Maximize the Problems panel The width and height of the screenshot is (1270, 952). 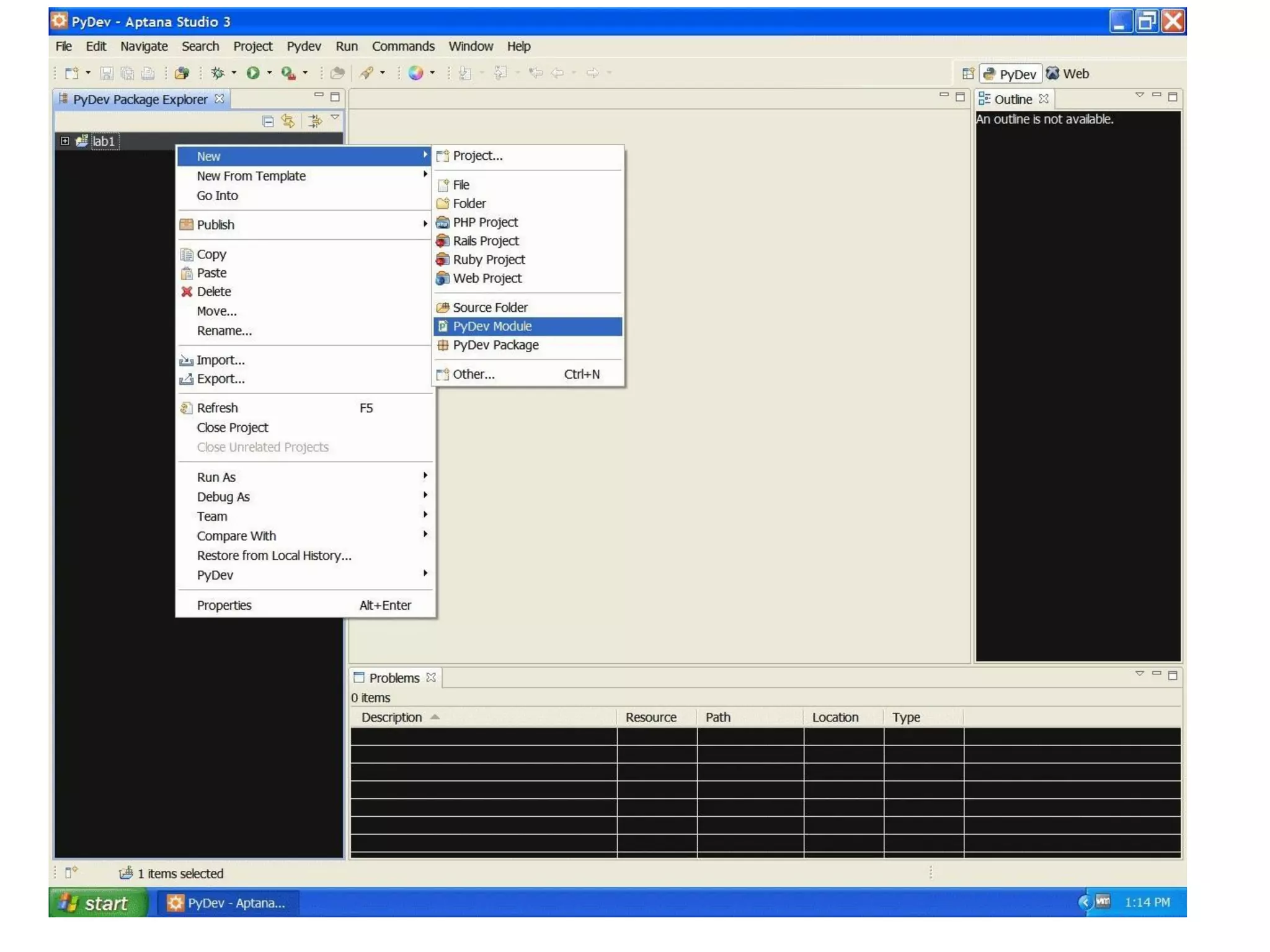point(1173,676)
